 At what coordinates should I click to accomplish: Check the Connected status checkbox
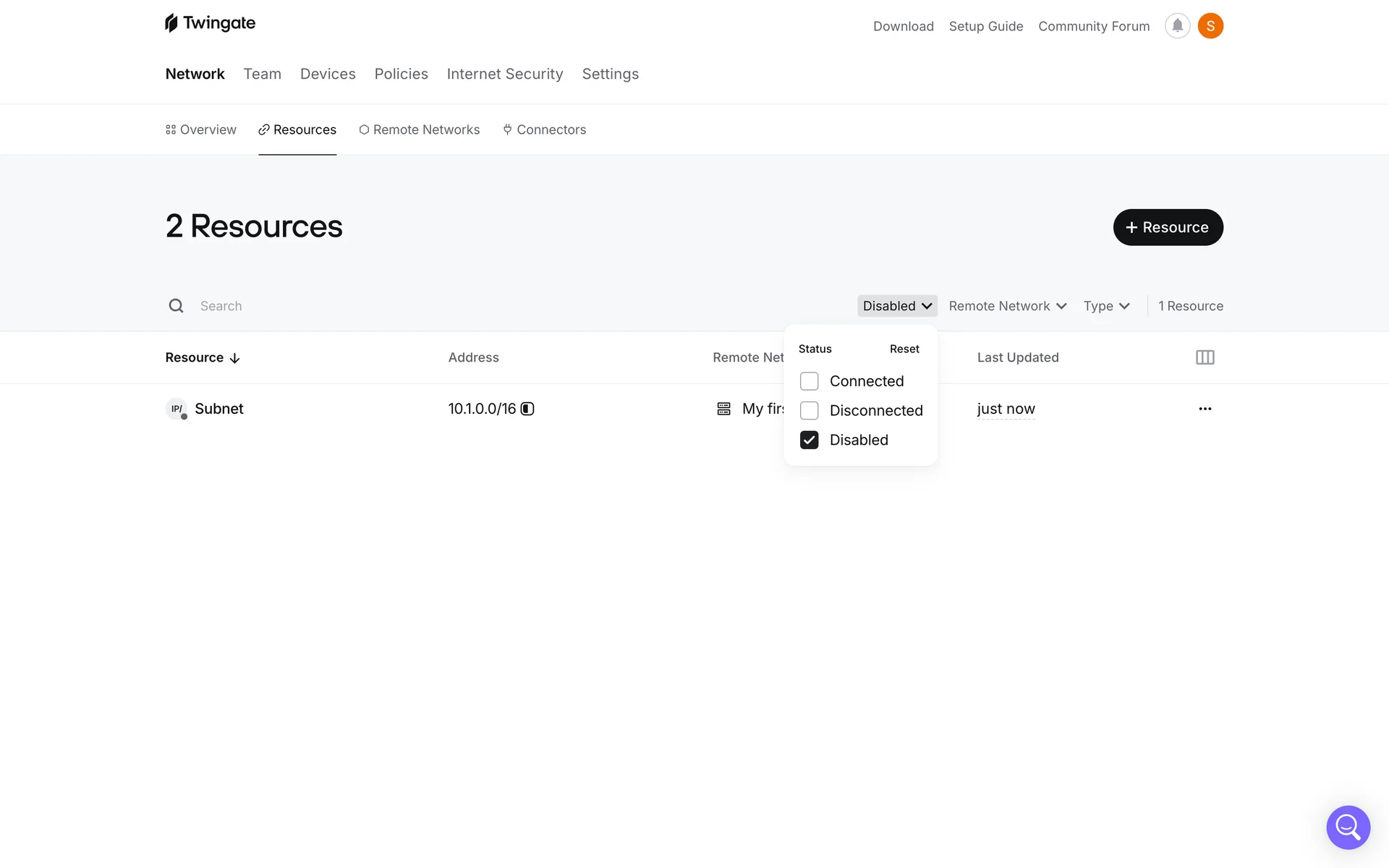pyautogui.click(x=809, y=381)
